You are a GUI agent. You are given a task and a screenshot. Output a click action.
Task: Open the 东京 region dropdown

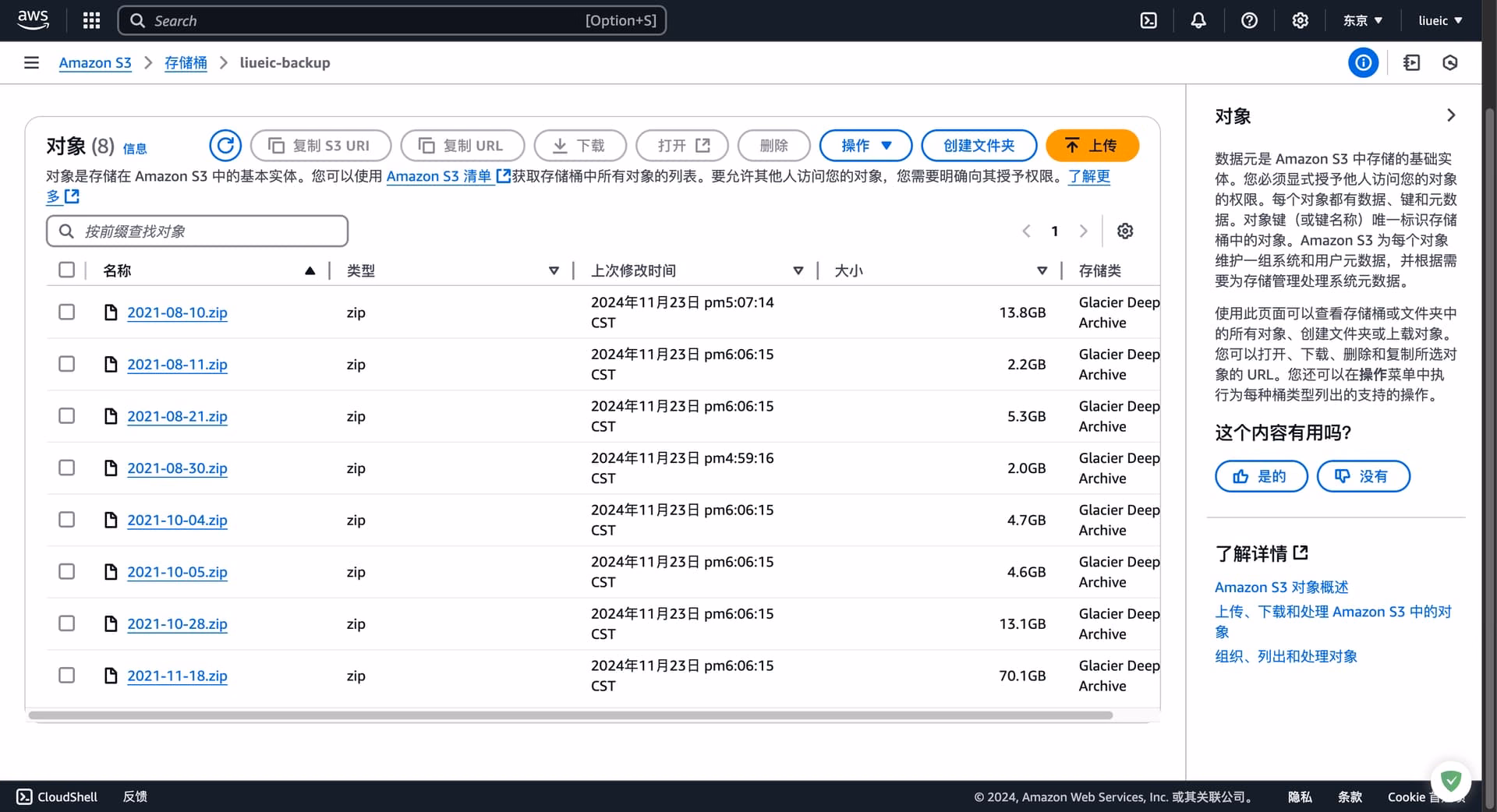[x=1362, y=20]
